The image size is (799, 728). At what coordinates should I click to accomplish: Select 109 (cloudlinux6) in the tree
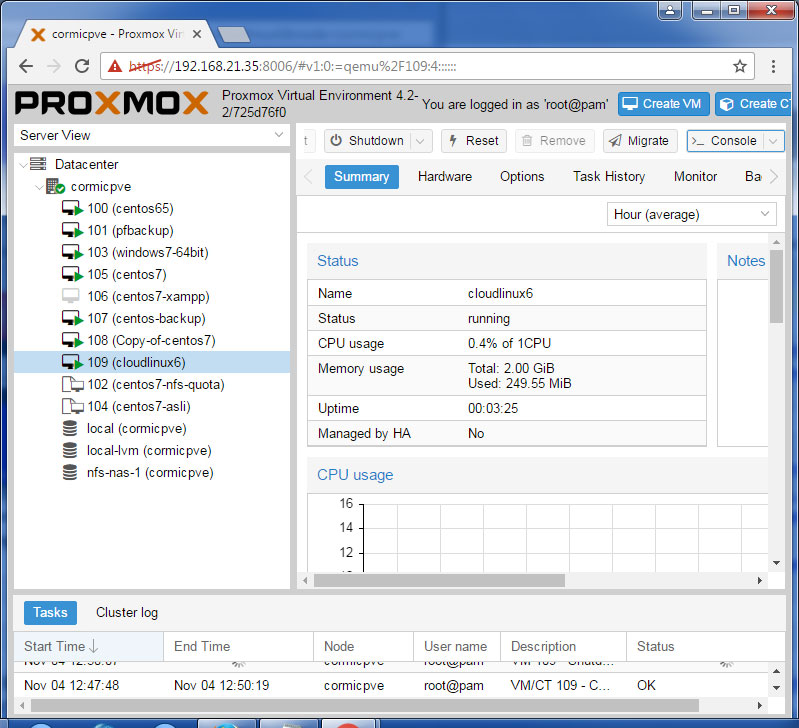pos(152,362)
